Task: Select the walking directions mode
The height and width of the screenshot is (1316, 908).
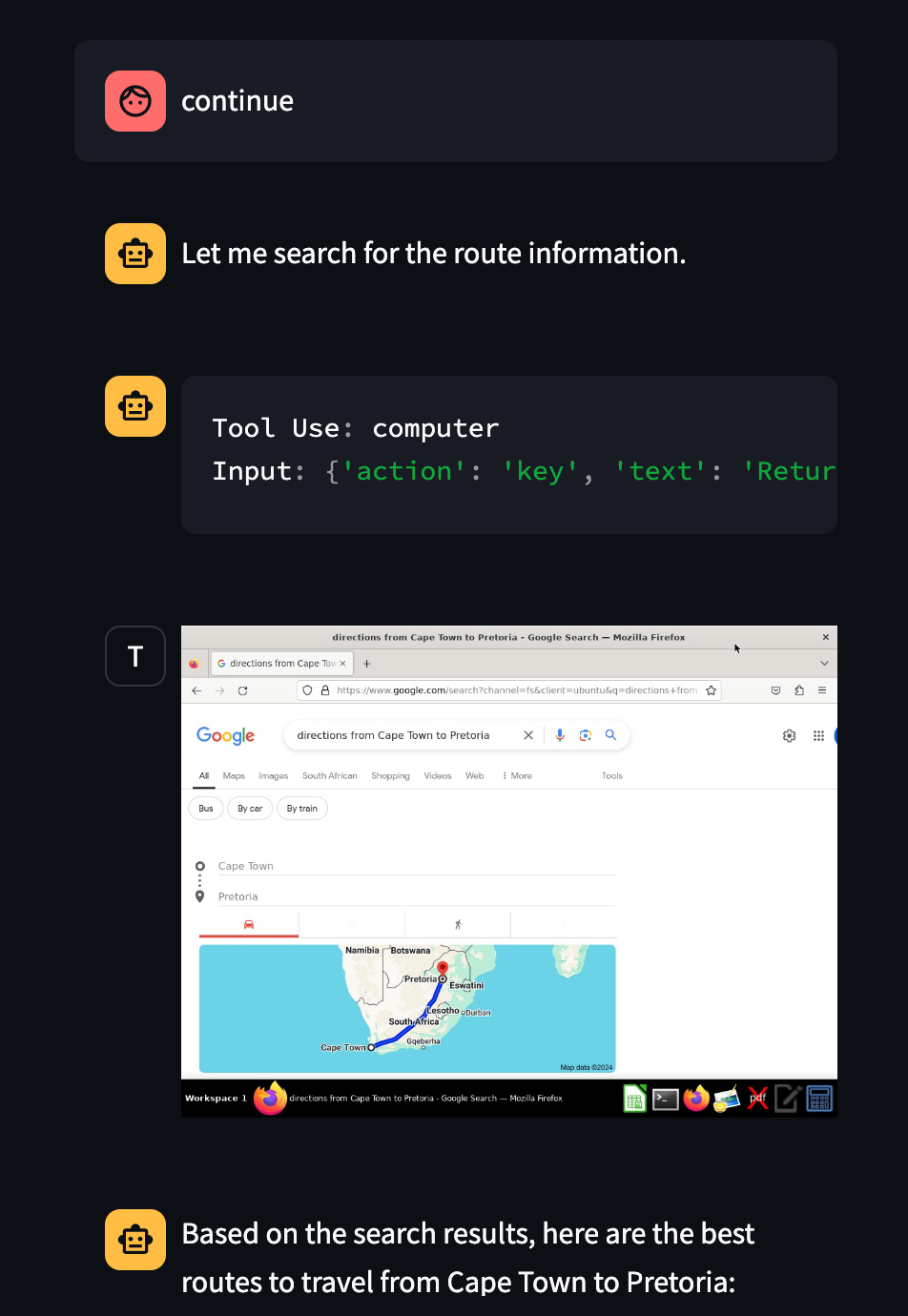Action: [458, 923]
